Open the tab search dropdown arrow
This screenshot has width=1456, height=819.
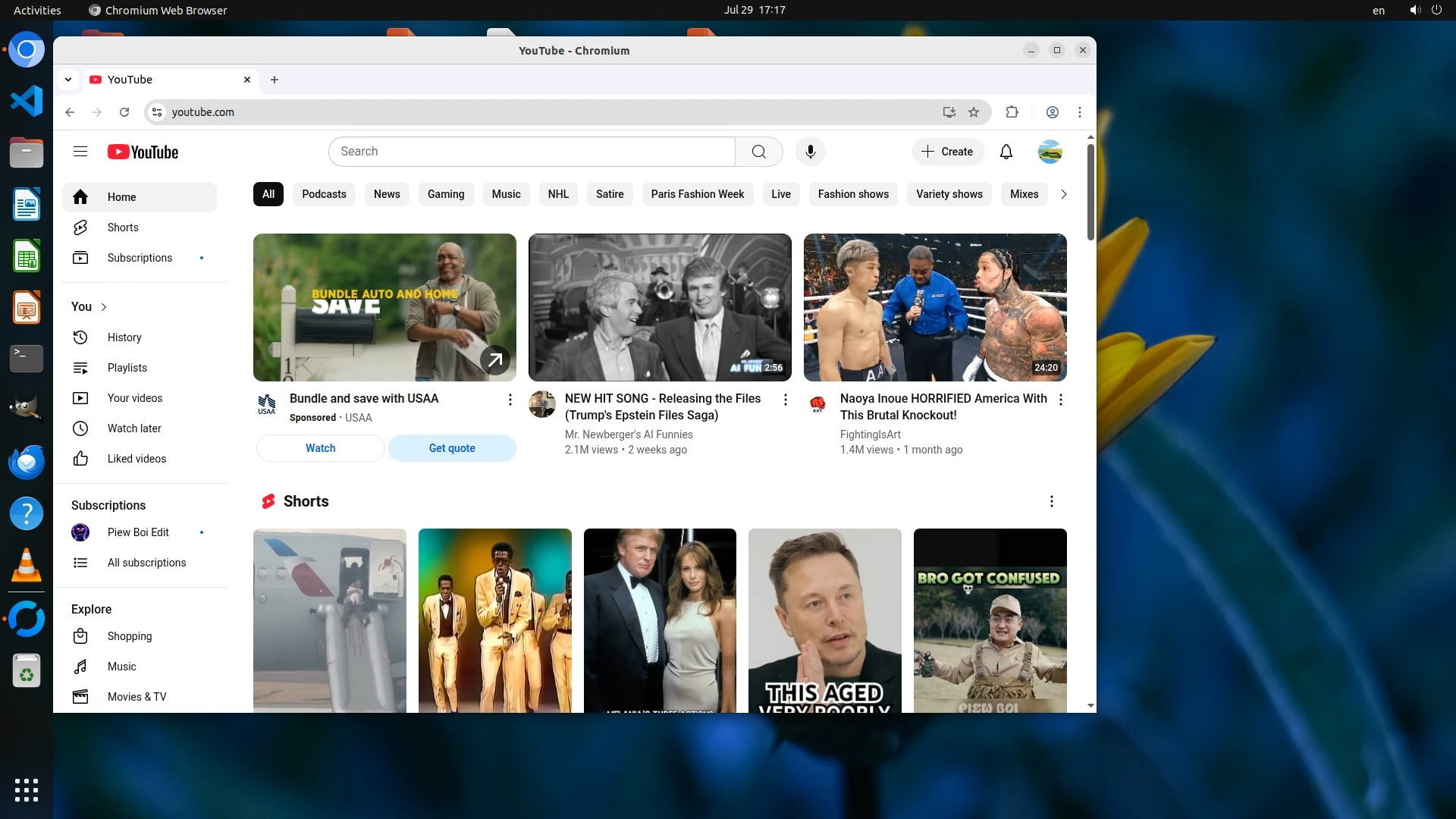point(68,80)
